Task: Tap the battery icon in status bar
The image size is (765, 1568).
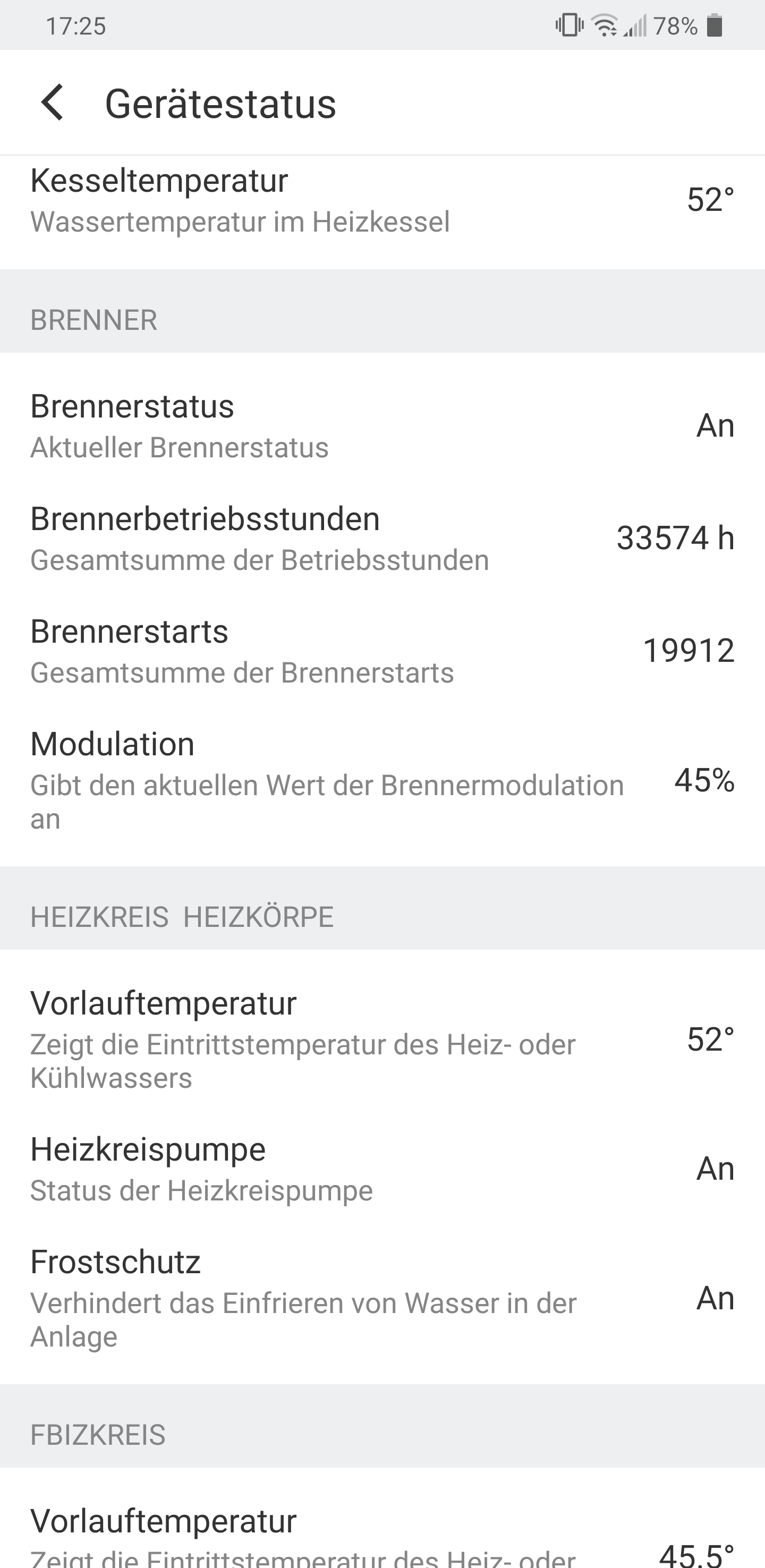Action: pos(715,25)
